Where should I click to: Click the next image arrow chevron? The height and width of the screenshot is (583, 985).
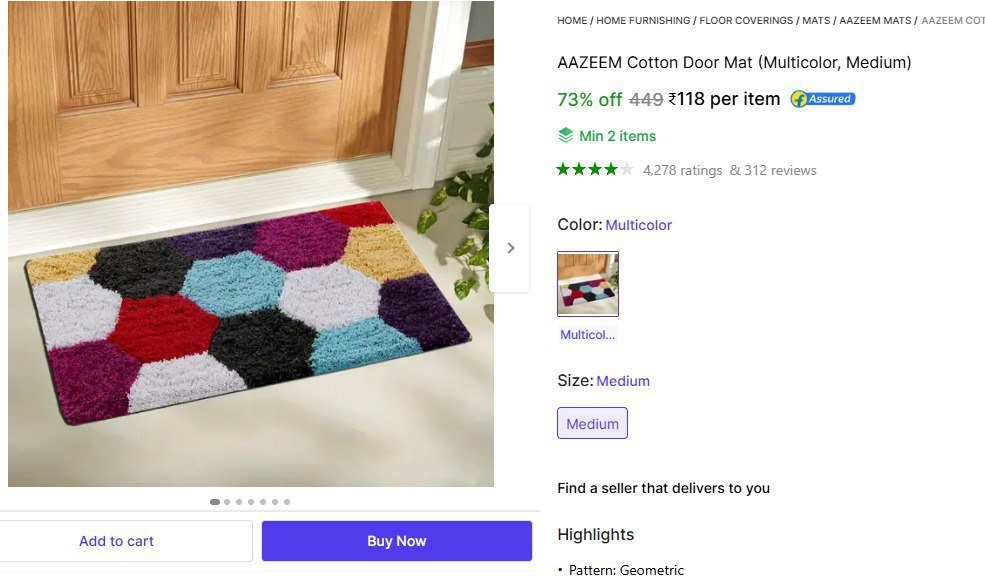tap(510, 248)
